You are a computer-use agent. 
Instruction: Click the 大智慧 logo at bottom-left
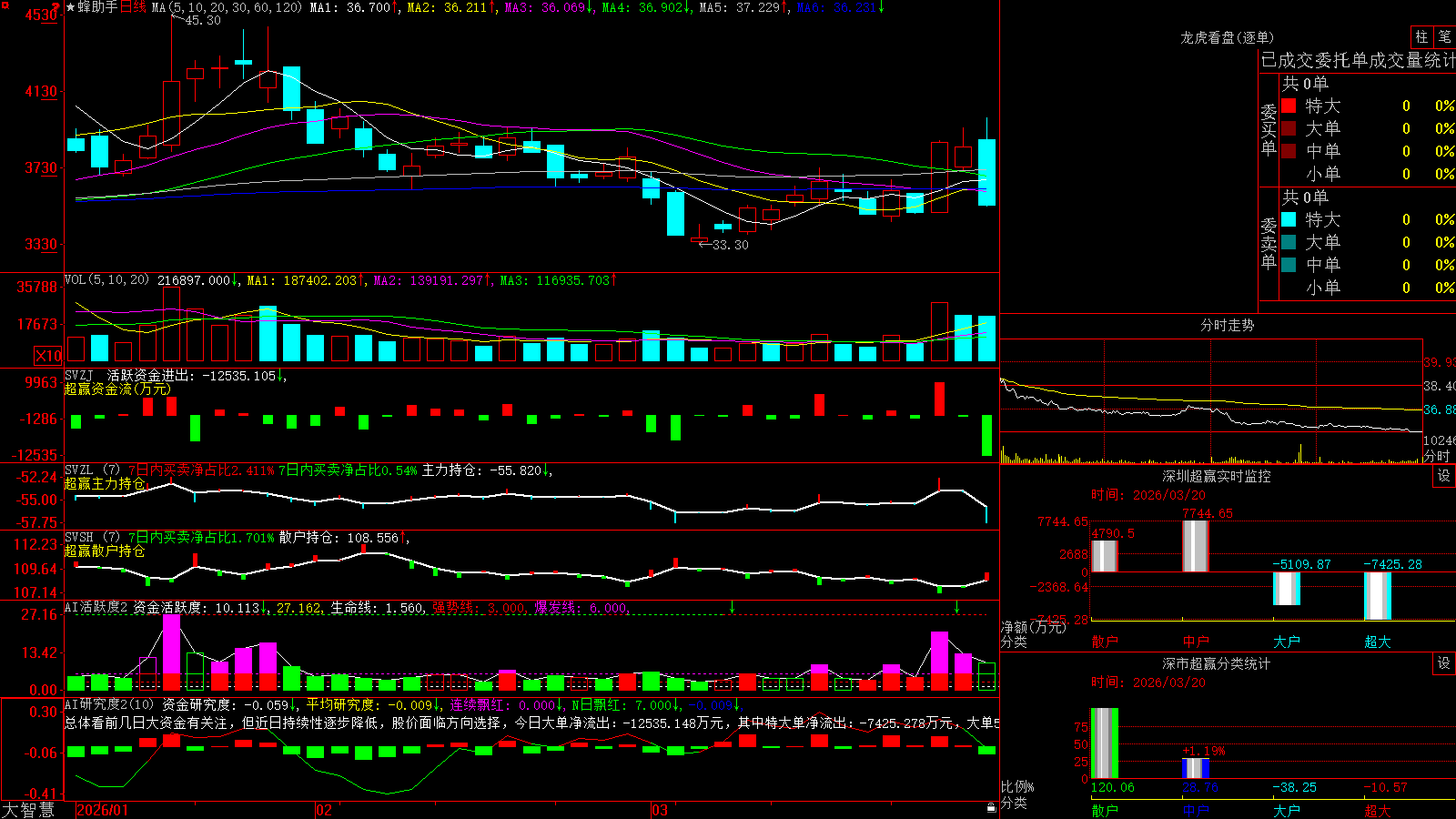[28, 810]
